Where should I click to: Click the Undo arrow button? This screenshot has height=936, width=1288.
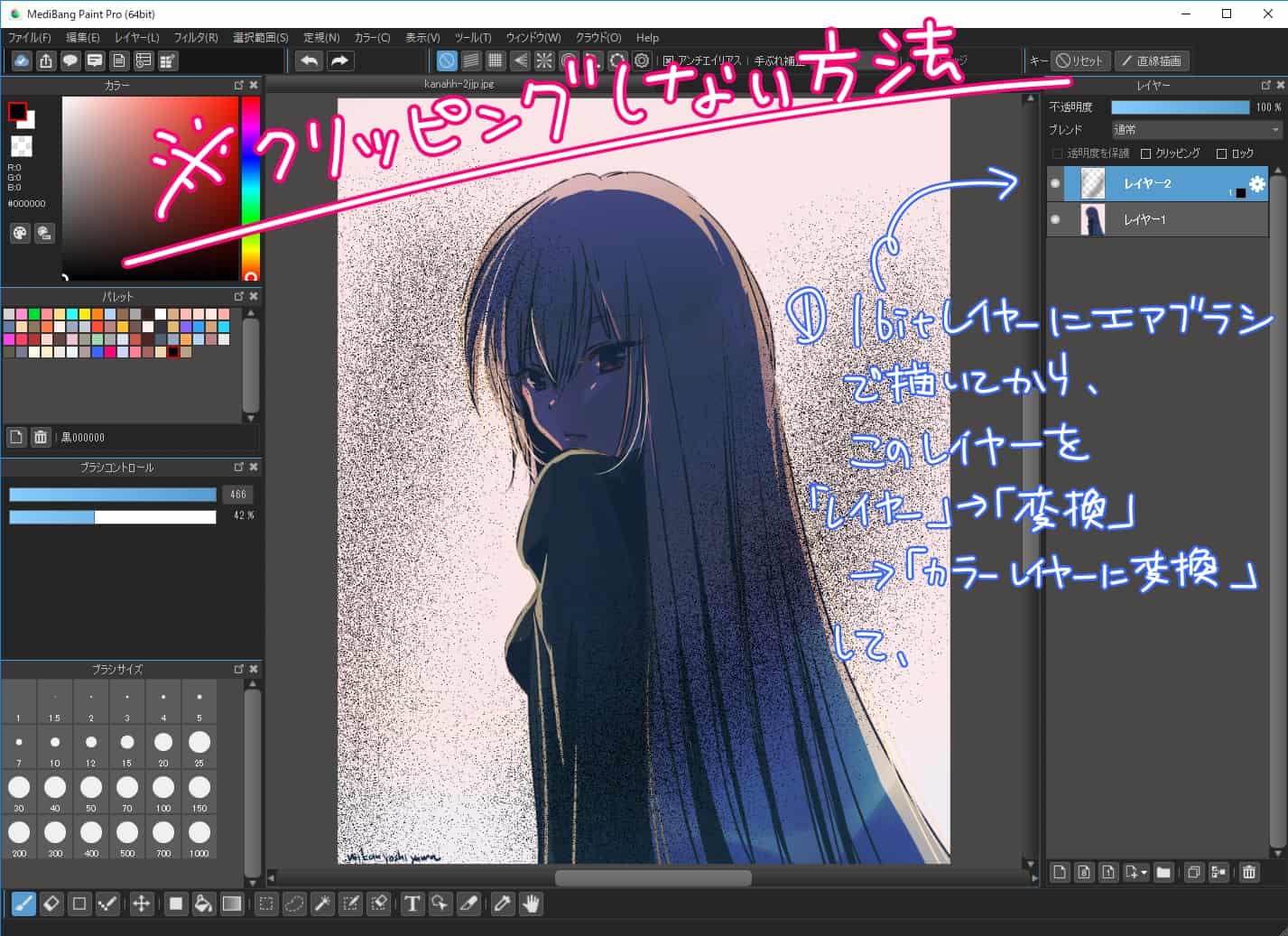(310, 60)
